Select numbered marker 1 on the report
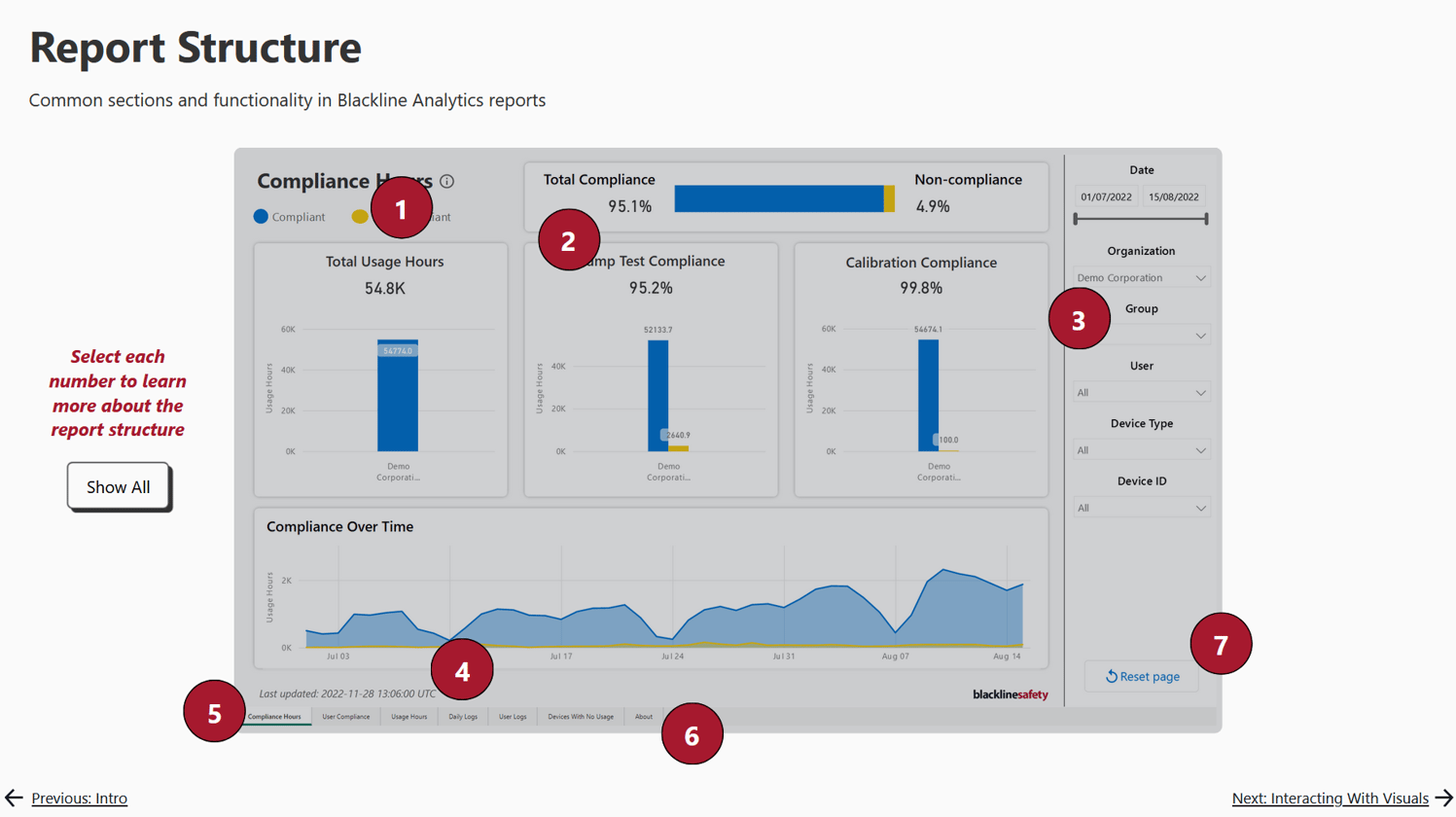1456x817 pixels. pos(401,207)
